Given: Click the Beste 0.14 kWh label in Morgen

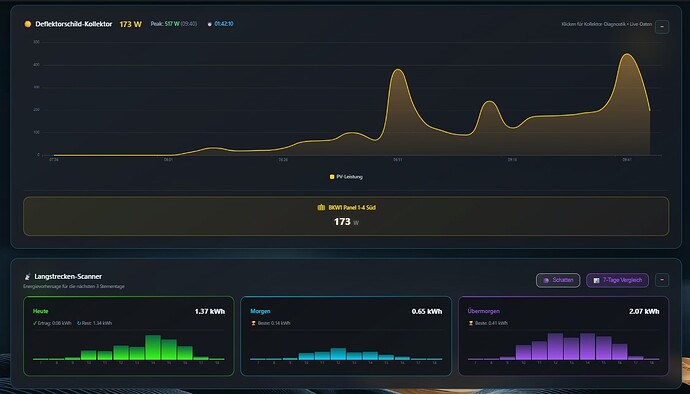Looking at the screenshot, I should click(274, 323).
